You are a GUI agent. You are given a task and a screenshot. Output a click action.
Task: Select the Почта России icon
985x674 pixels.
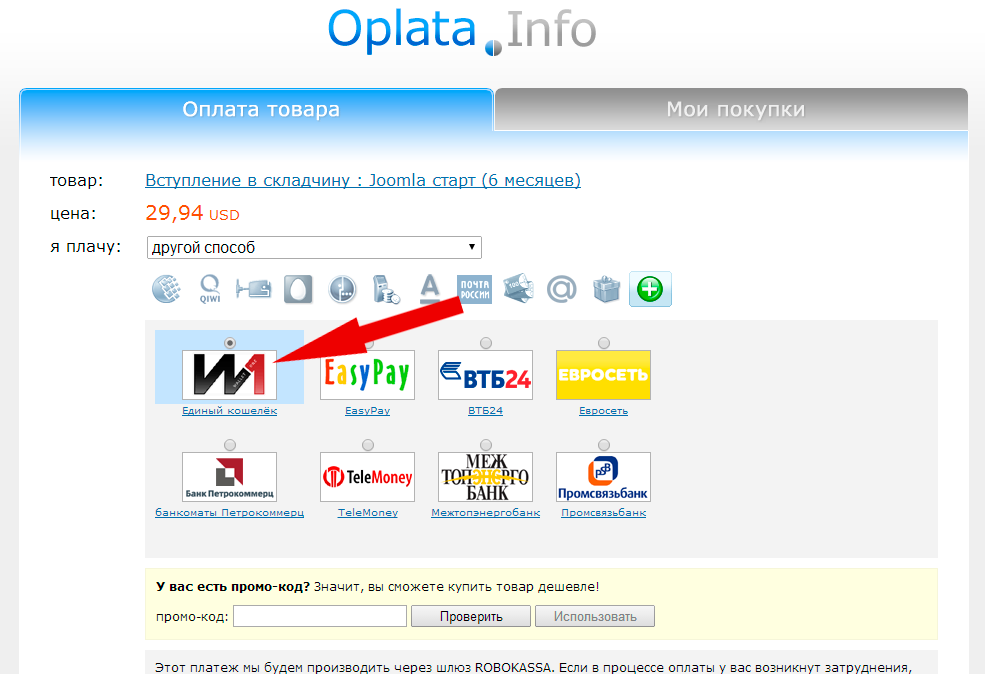(474, 290)
